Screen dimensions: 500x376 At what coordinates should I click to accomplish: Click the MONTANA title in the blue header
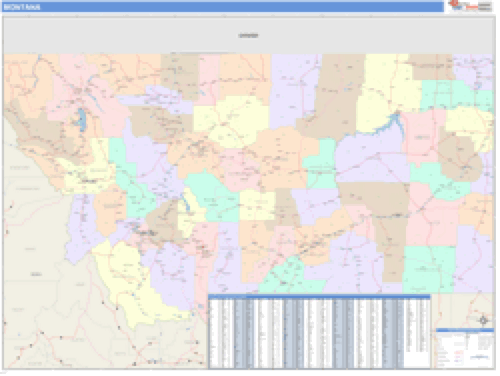coord(22,7)
